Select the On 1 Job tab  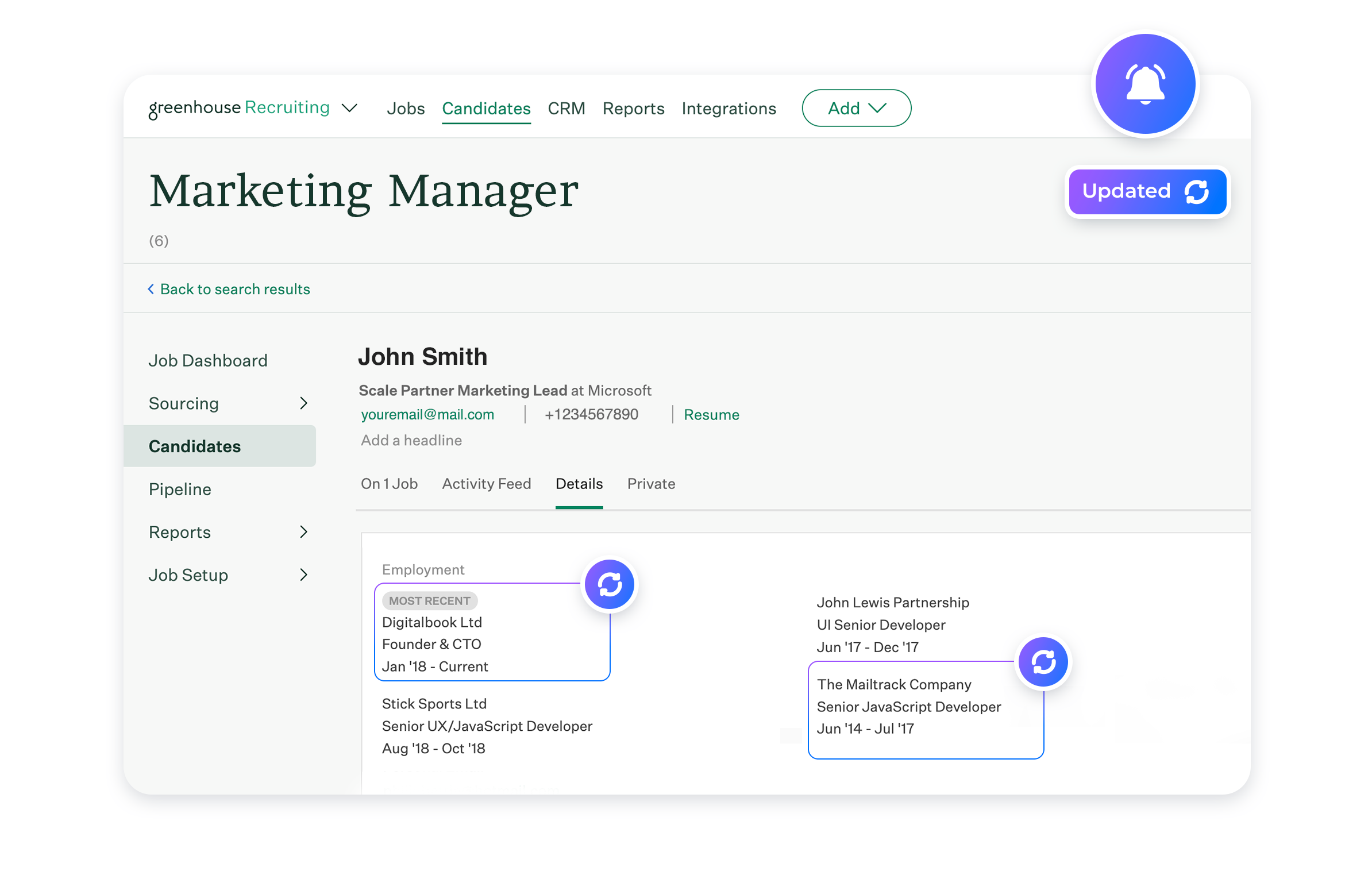pos(389,484)
